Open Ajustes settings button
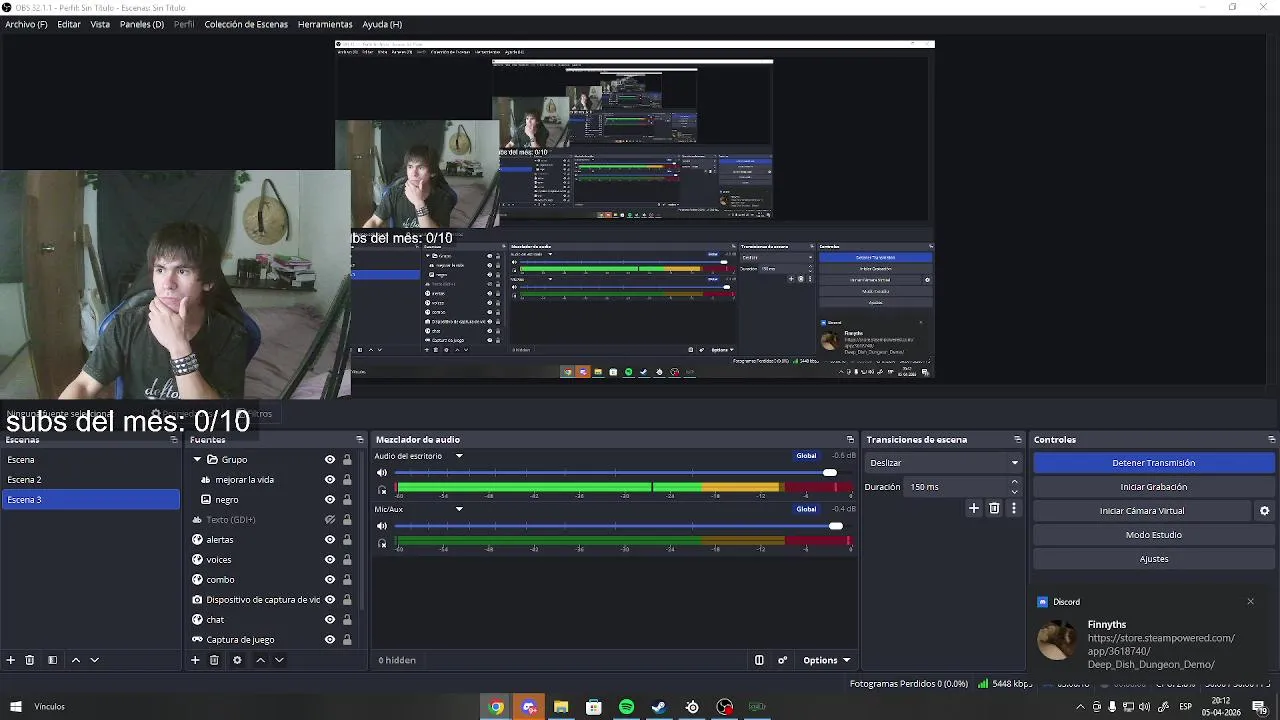Image resolution: width=1280 pixels, height=720 pixels. pos(1154,559)
